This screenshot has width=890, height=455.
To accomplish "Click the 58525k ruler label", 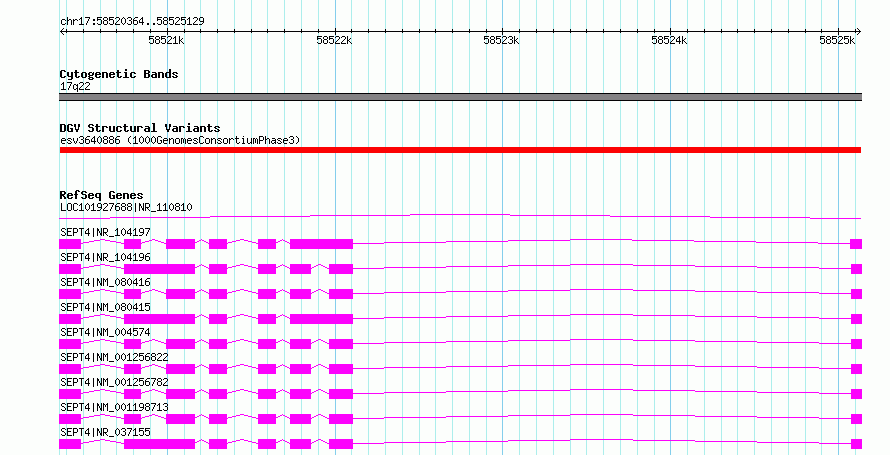I will click(x=837, y=40).
